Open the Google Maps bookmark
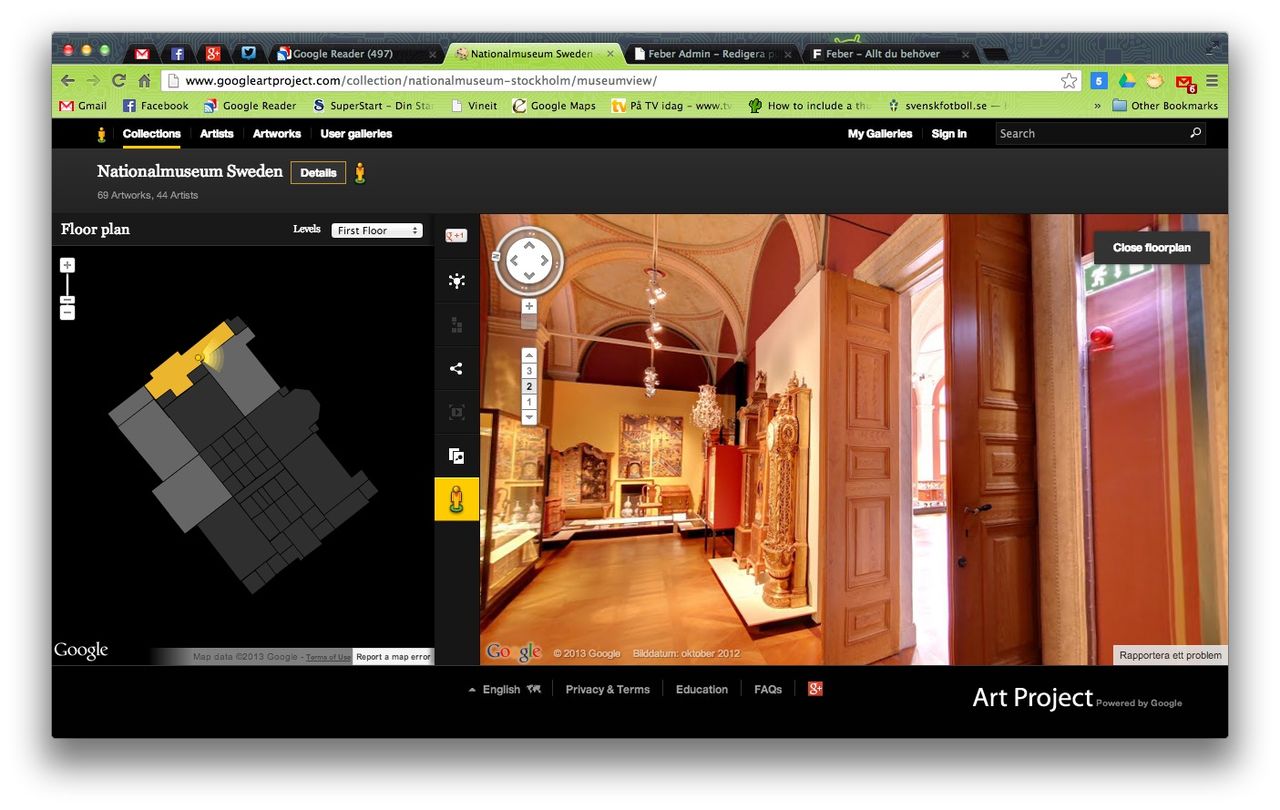This screenshot has width=1280, height=810. [x=554, y=105]
